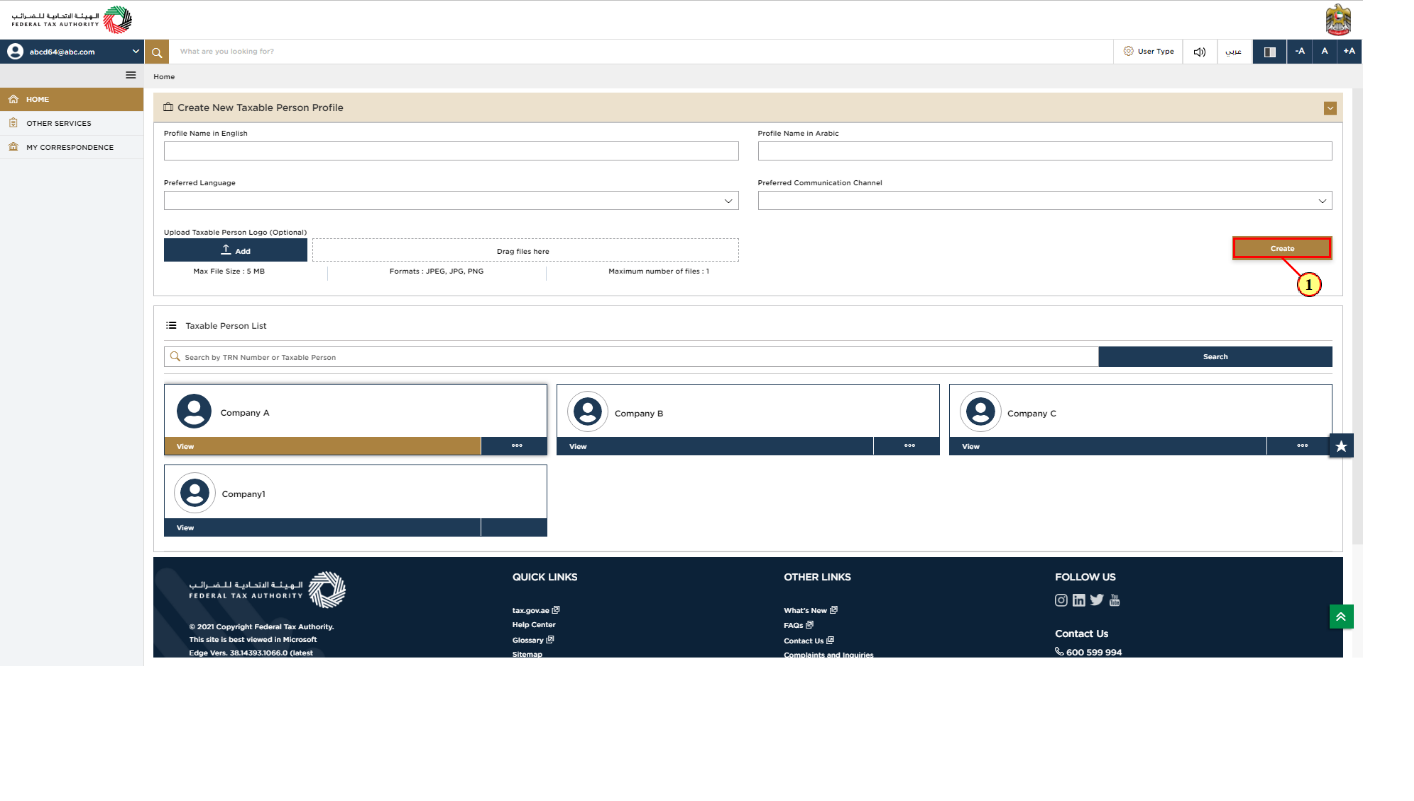Open the account dropdown abcd64@abc.com
Viewport: 1414px width, 801px height.
click(x=72, y=51)
